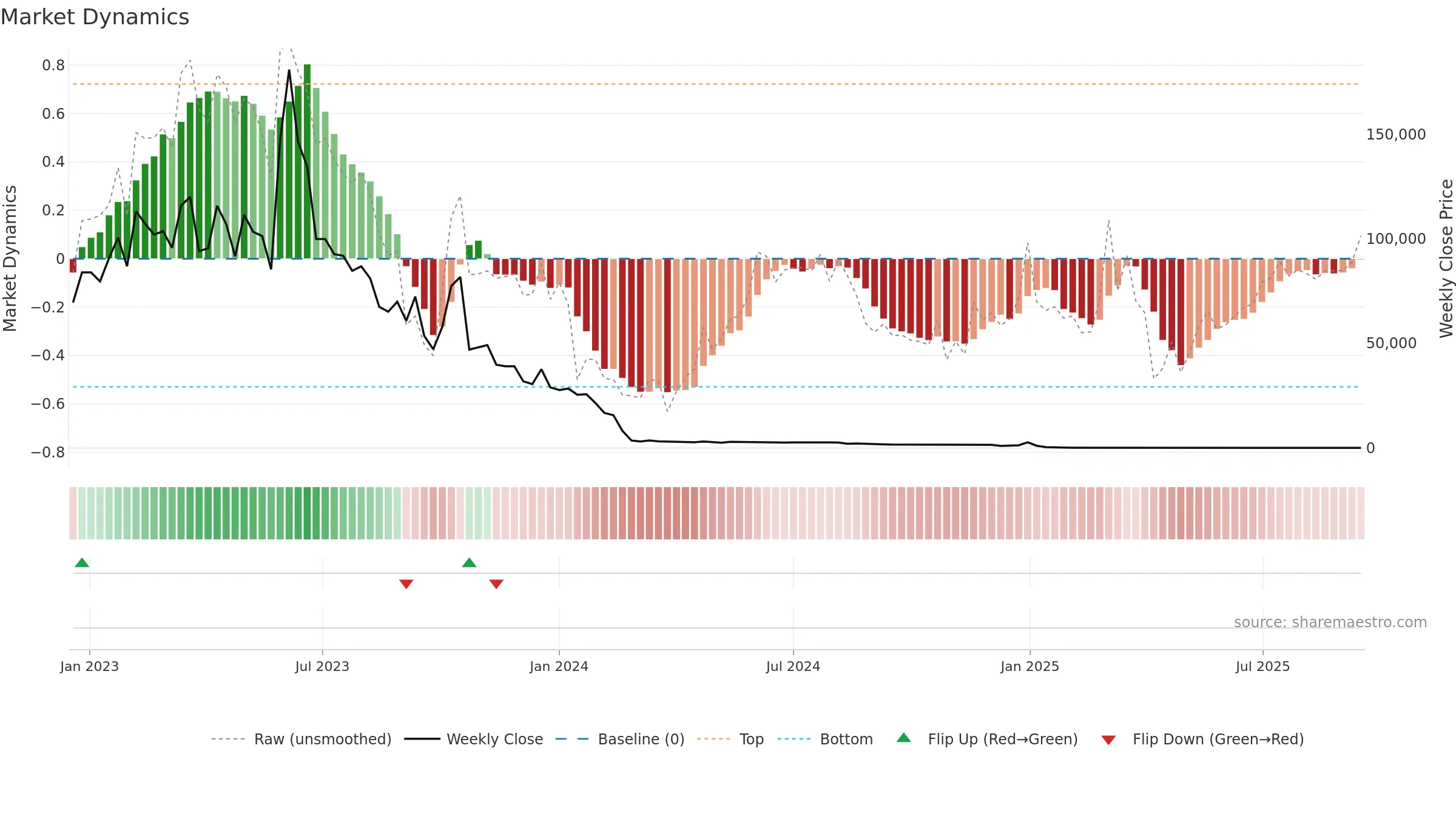Click the 50,000 right axis label
This screenshot has width=1456, height=819.
click(1391, 343)
